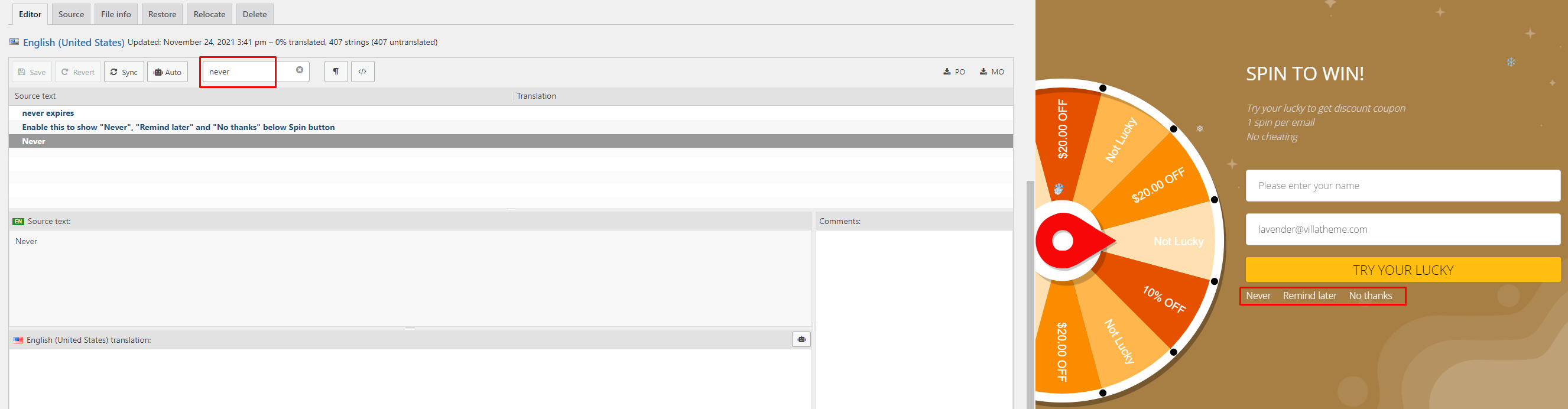Click the email field in the popup
The width and height of the screenshot is (1568, 409).
[x=1403, y=229]
